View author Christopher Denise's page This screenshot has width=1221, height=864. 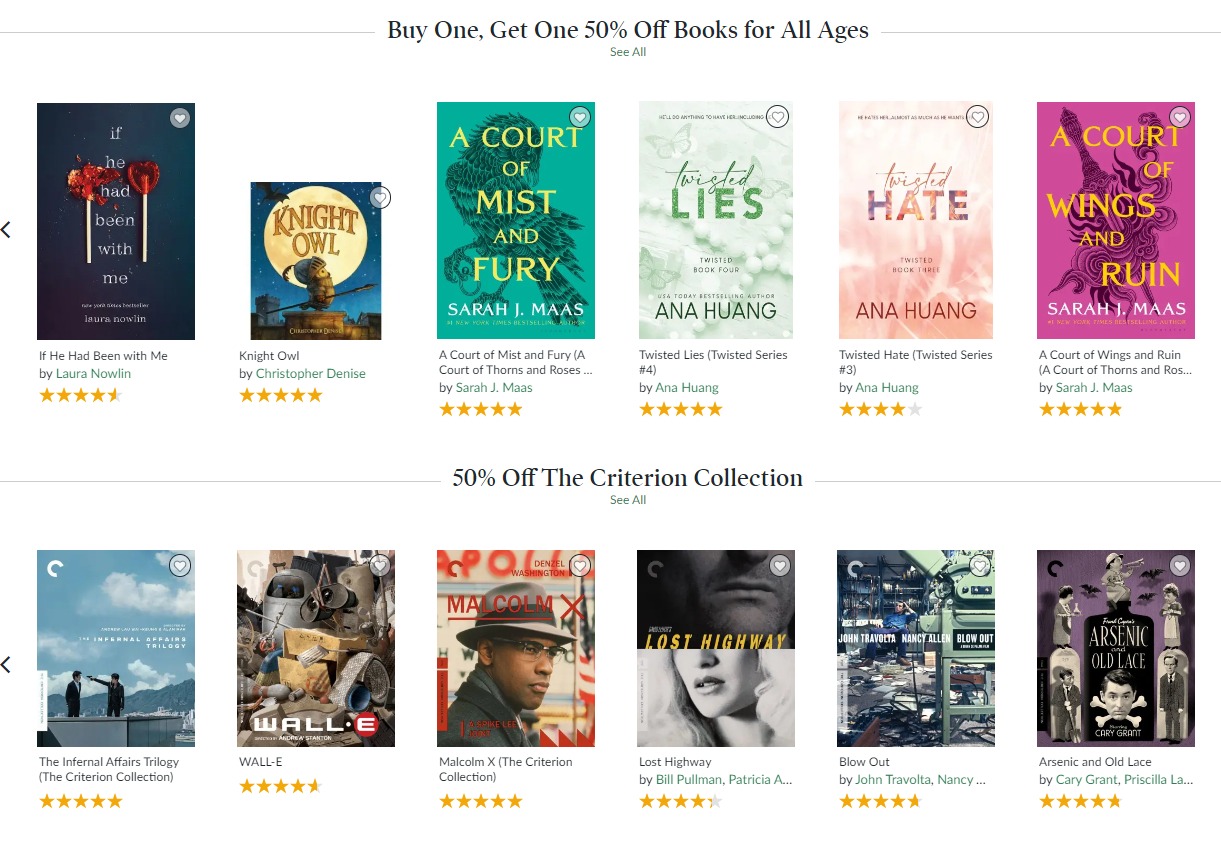click(310, 374)
